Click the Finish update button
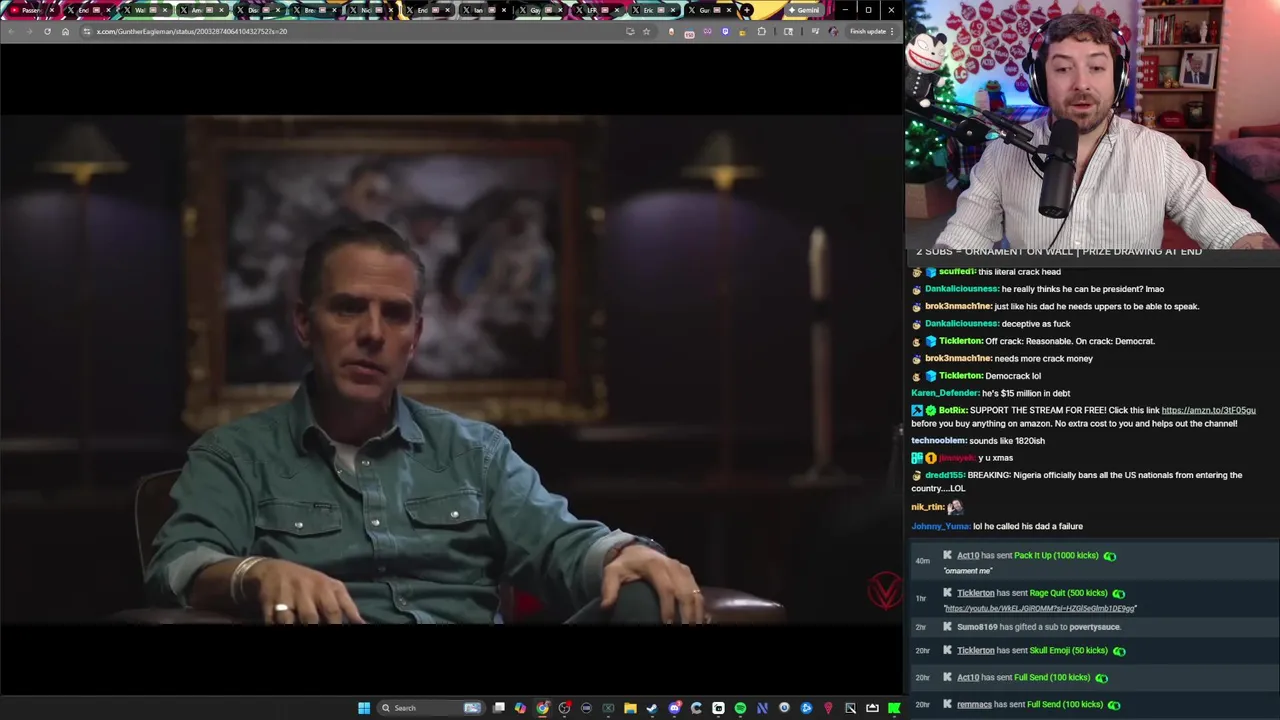The image size is (1280, 720). [870, 31]
